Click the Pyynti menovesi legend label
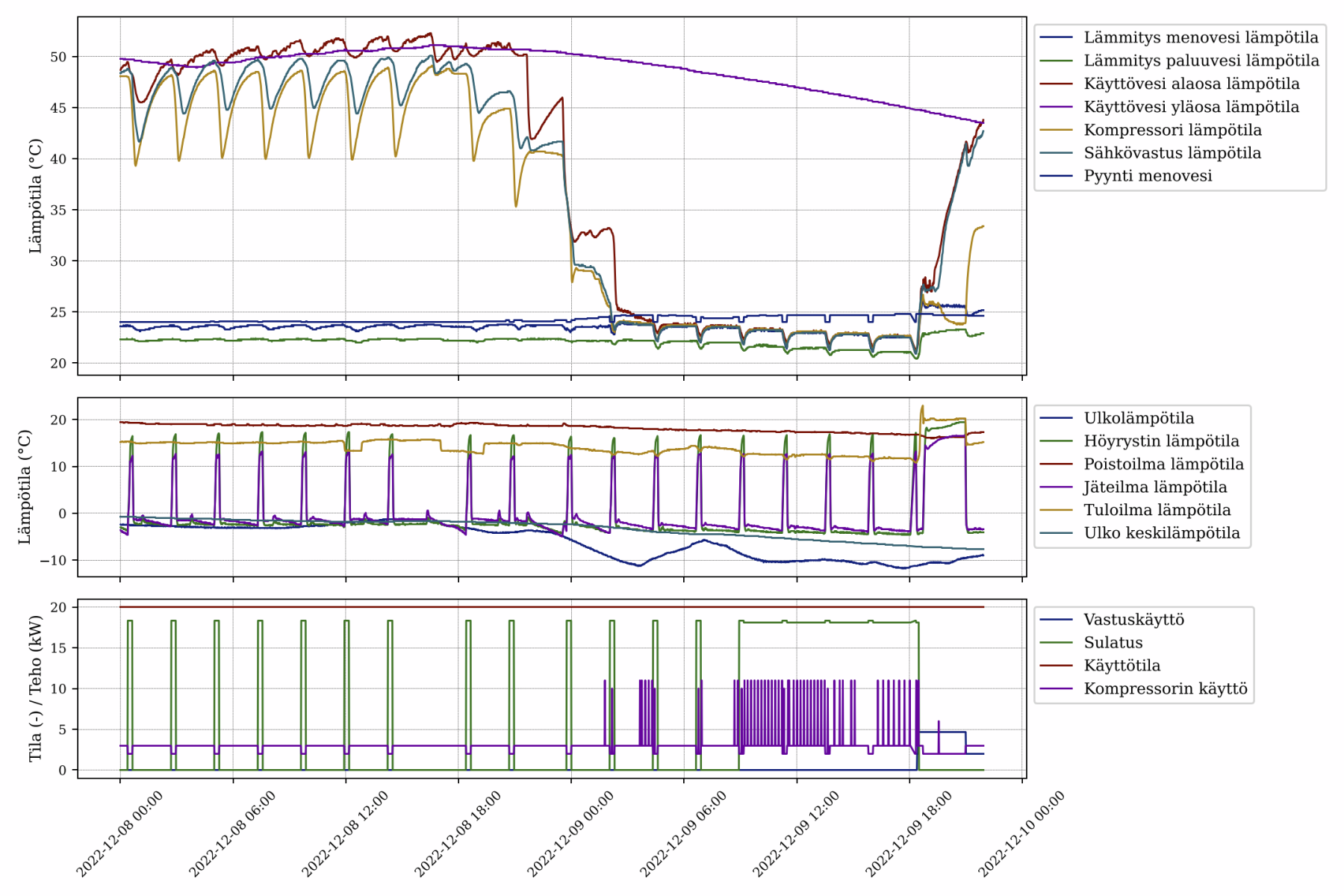Screen dimensions: 1344x896 1148,176
